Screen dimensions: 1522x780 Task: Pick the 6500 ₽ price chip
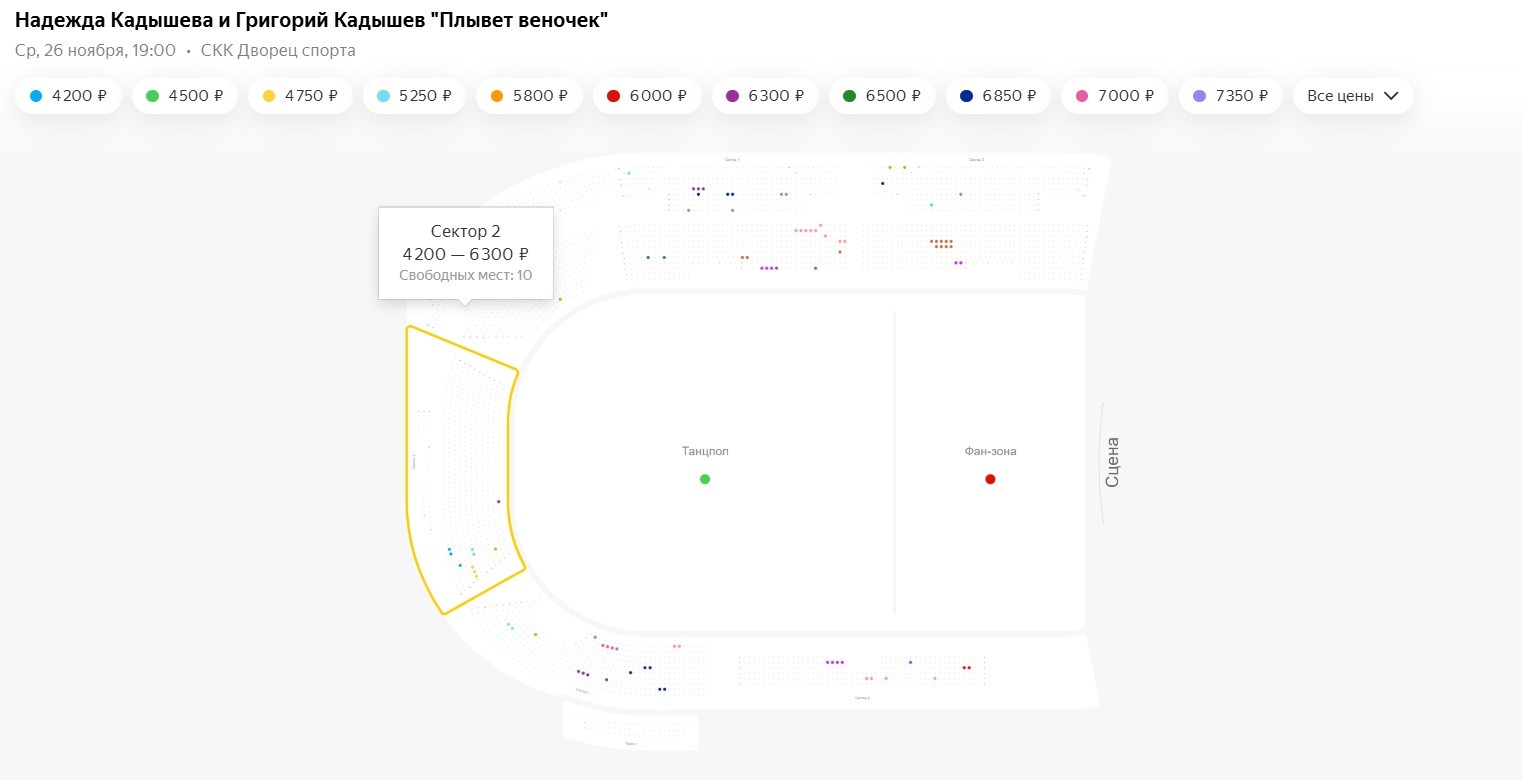pos(882,96)
